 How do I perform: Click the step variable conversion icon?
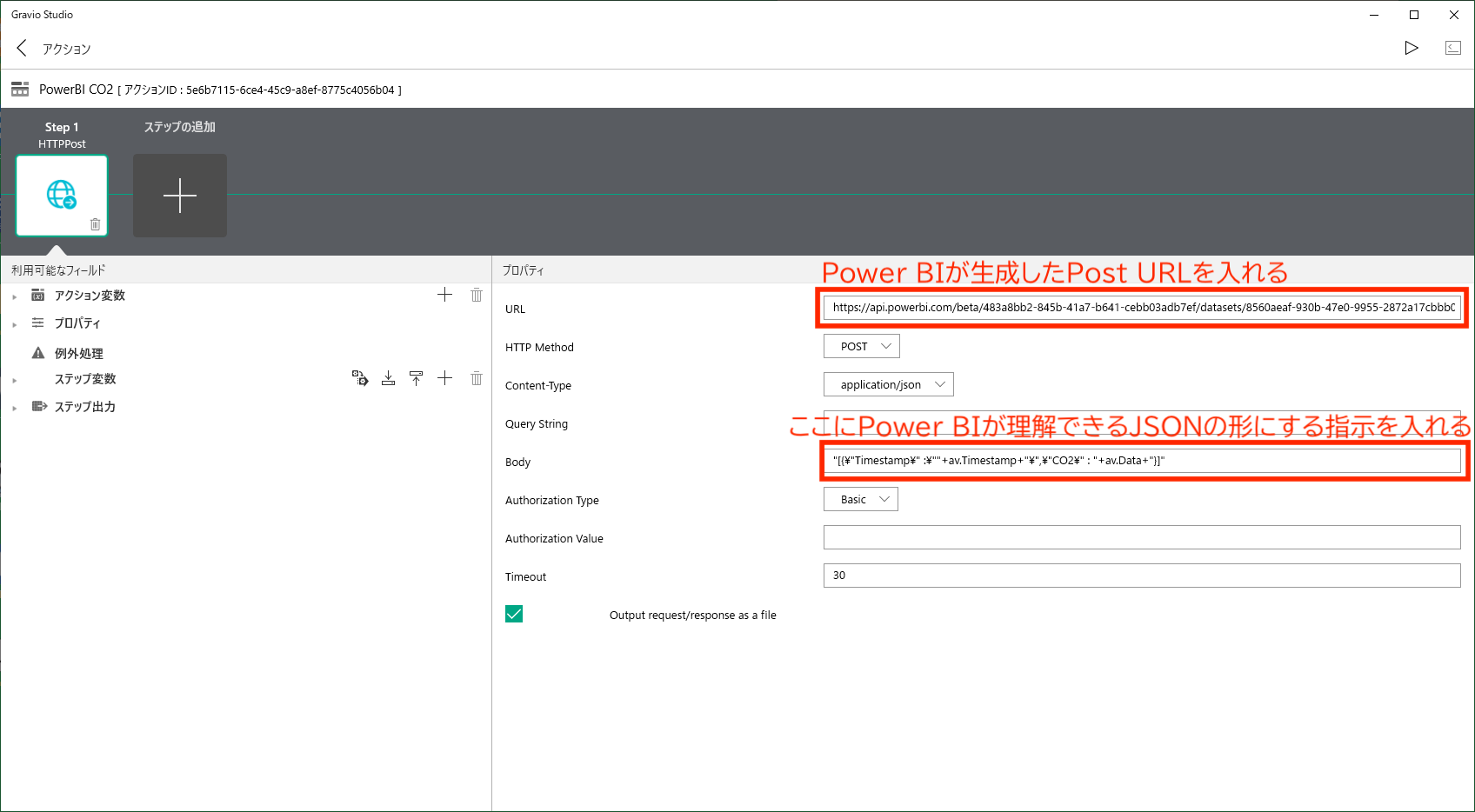[x=360, y=378]
